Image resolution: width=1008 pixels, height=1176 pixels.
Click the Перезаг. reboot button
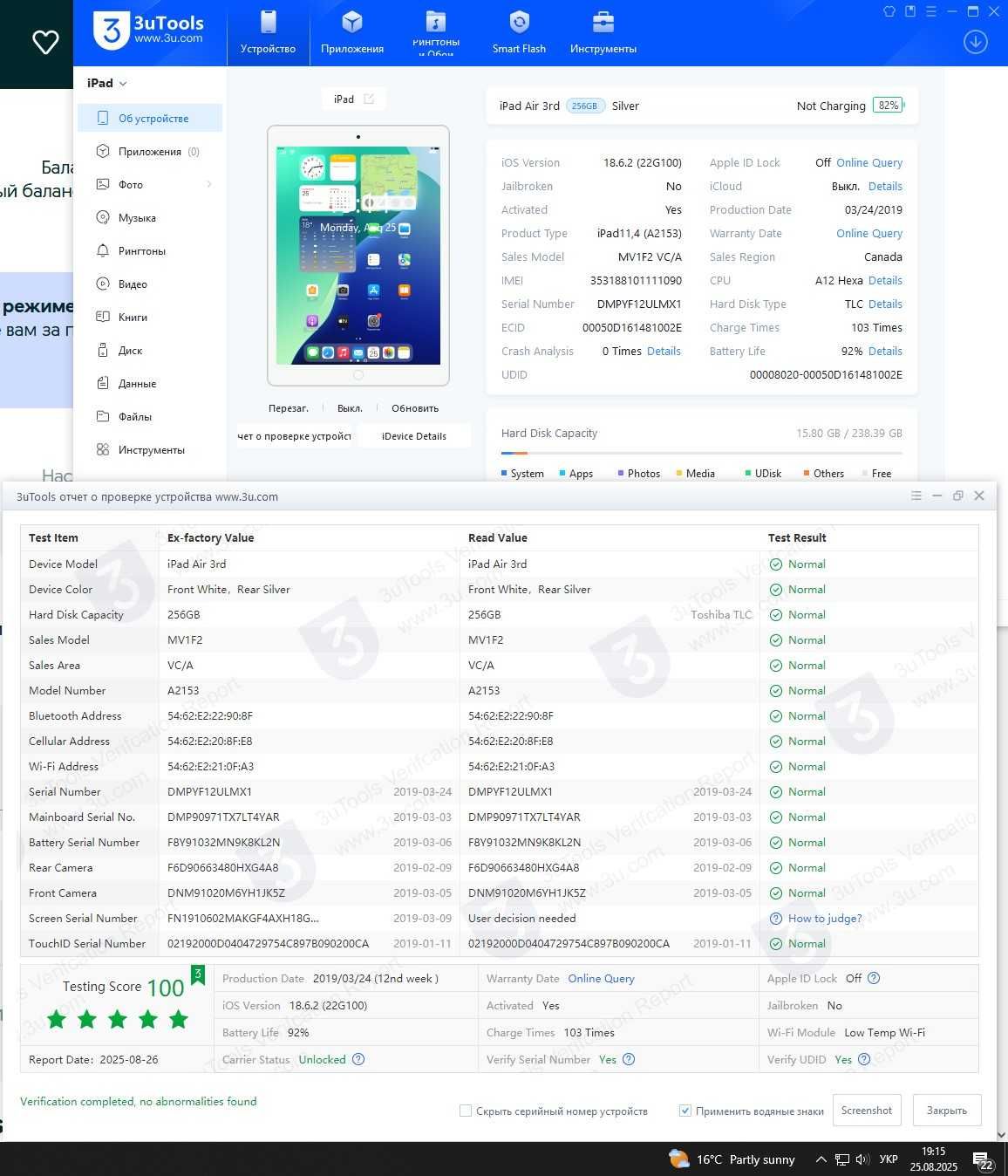click(x=289, y=408)
